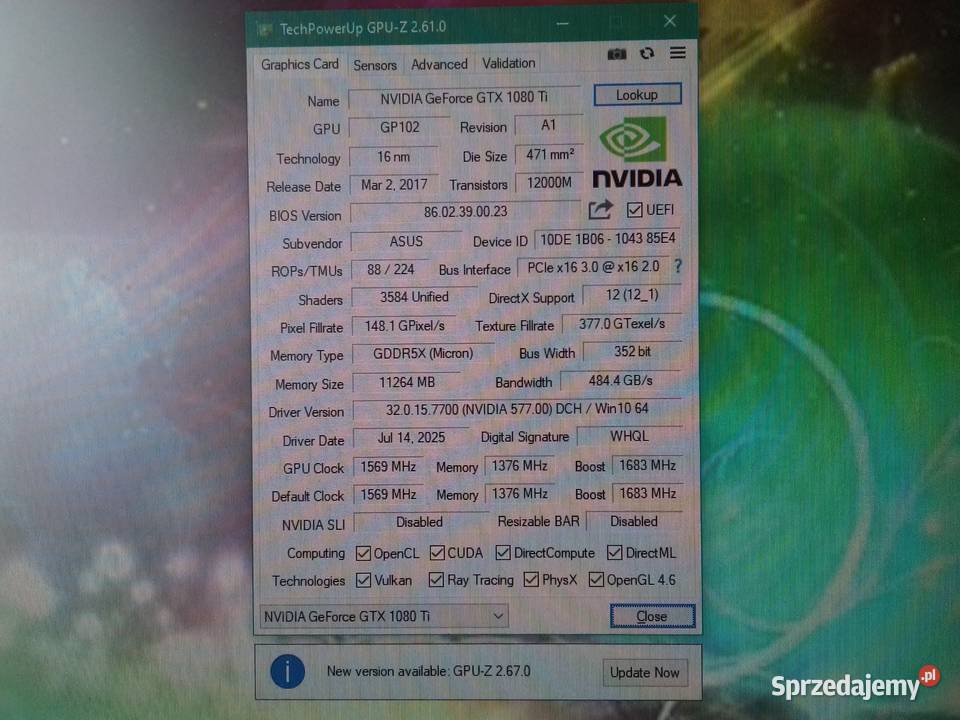Click the Transistors field 12000M
The height and width of the screenshot is (720, 960).
pyautogui.click(x=549, y=183)
